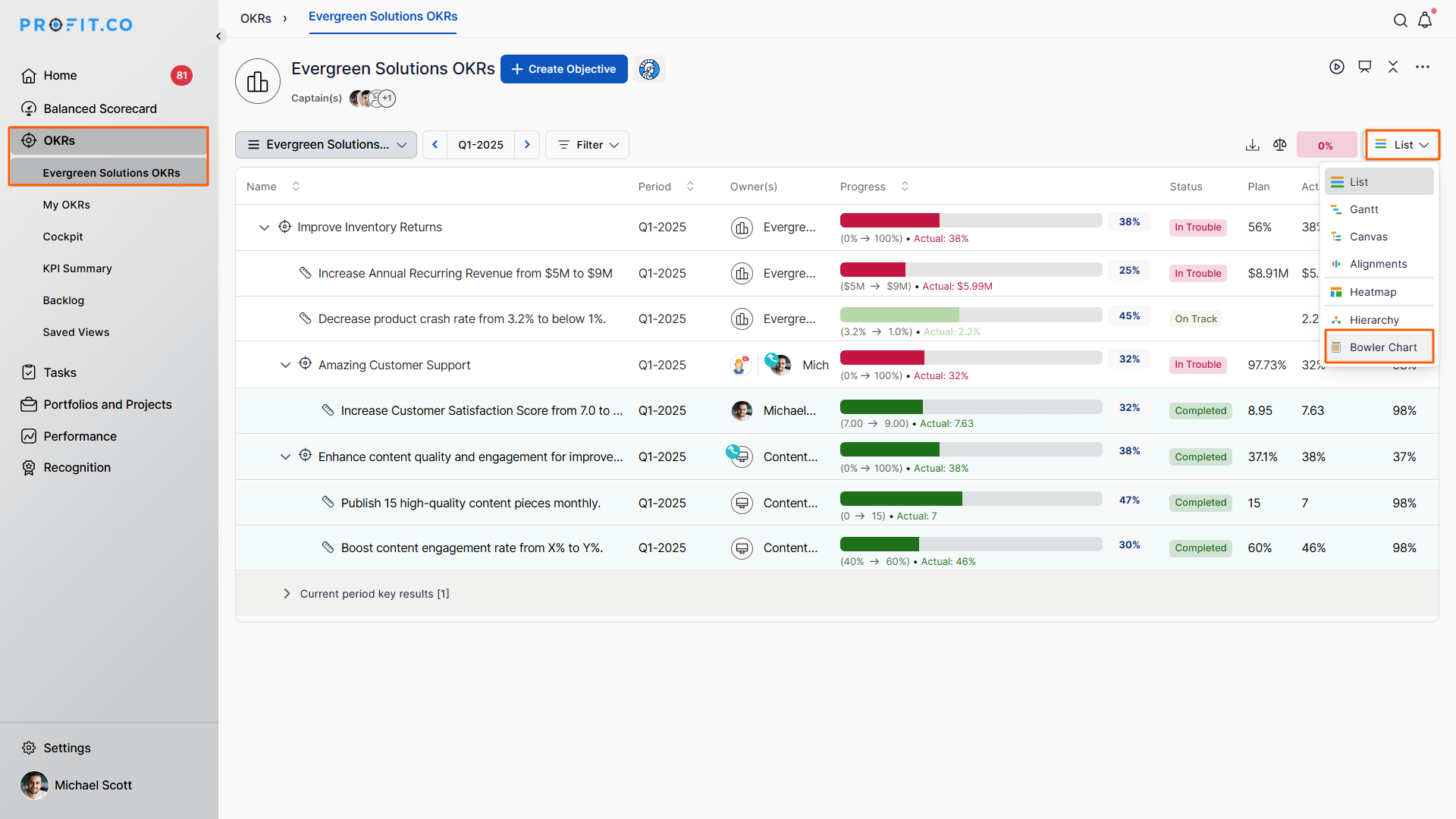Click the balance scale icon
The image size is (1456, 819).
click(x=1280, y=145)
